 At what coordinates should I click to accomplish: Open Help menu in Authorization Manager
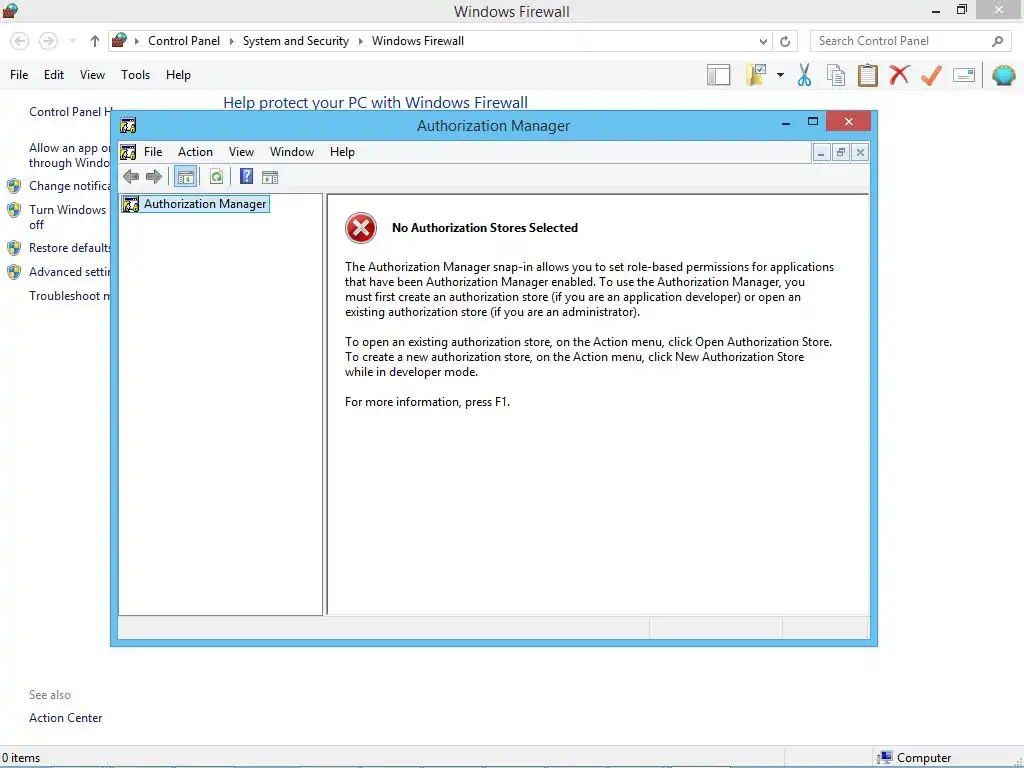click(342, 152)
